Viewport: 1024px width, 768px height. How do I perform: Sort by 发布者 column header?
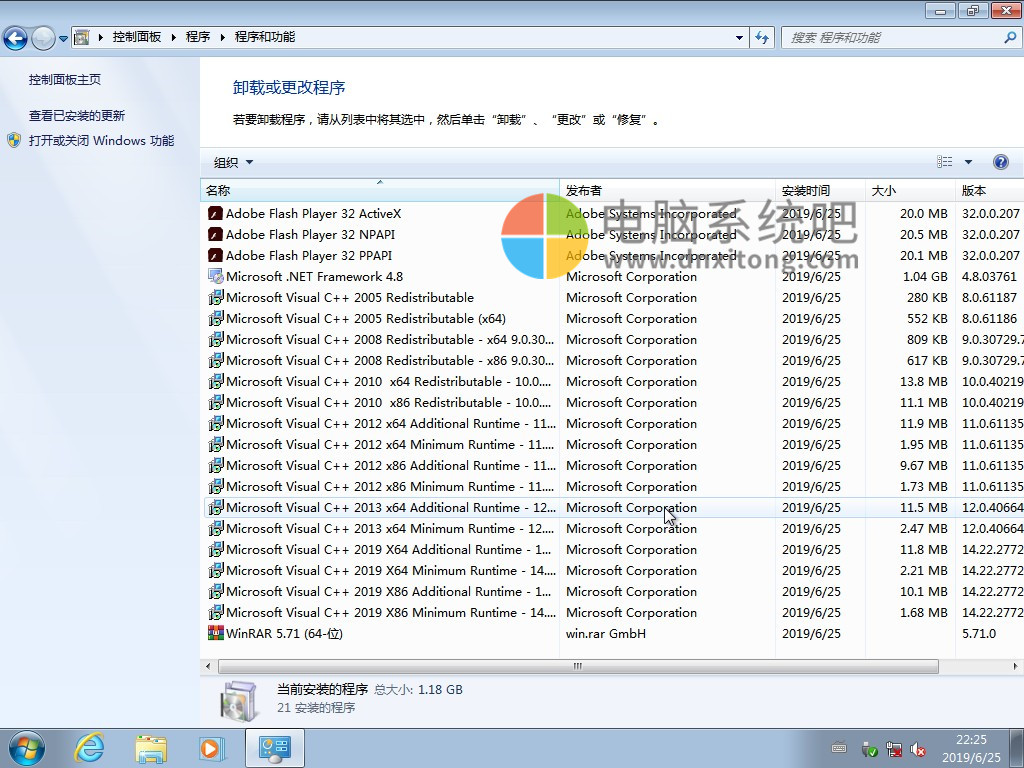pos(667,190)
